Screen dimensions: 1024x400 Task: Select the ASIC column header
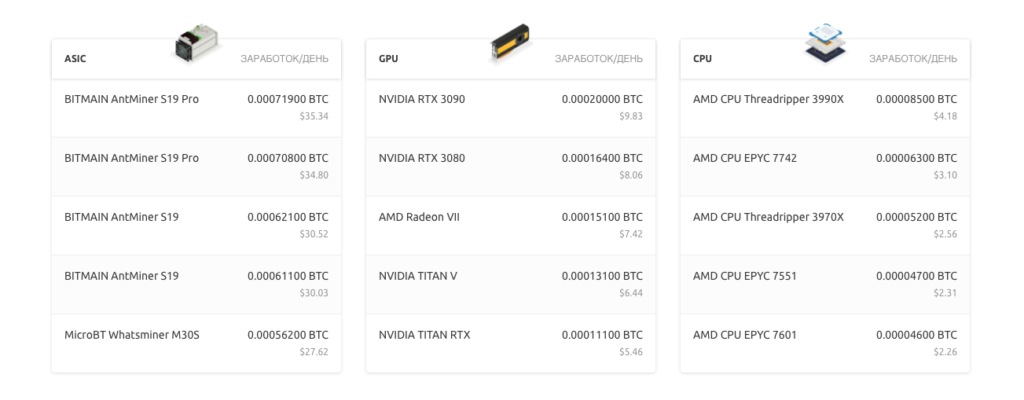[75, 59]
